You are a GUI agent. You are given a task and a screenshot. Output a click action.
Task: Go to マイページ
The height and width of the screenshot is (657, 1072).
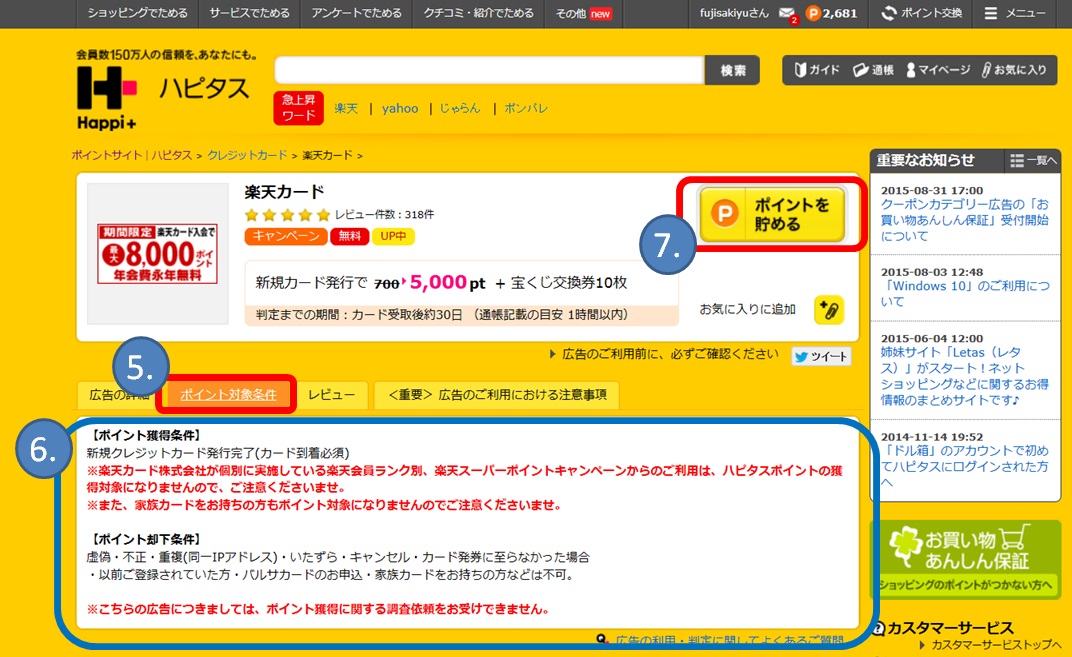[x=937, y=70]
